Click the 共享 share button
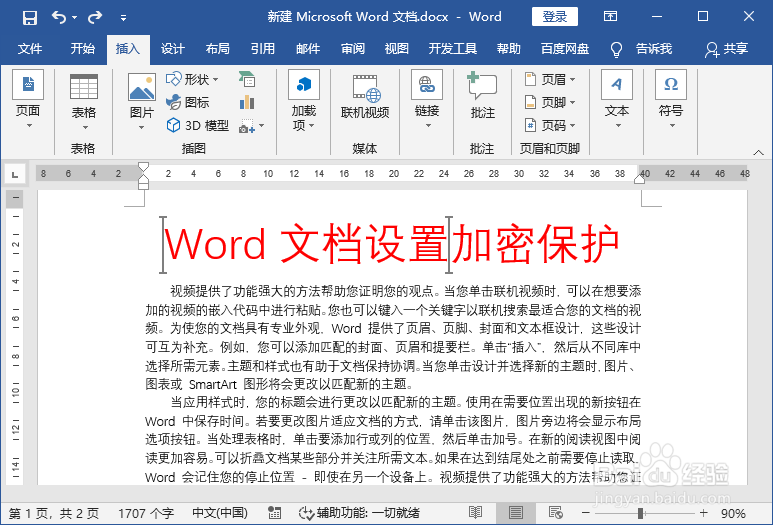773x525 pixels. coord(726,49)
